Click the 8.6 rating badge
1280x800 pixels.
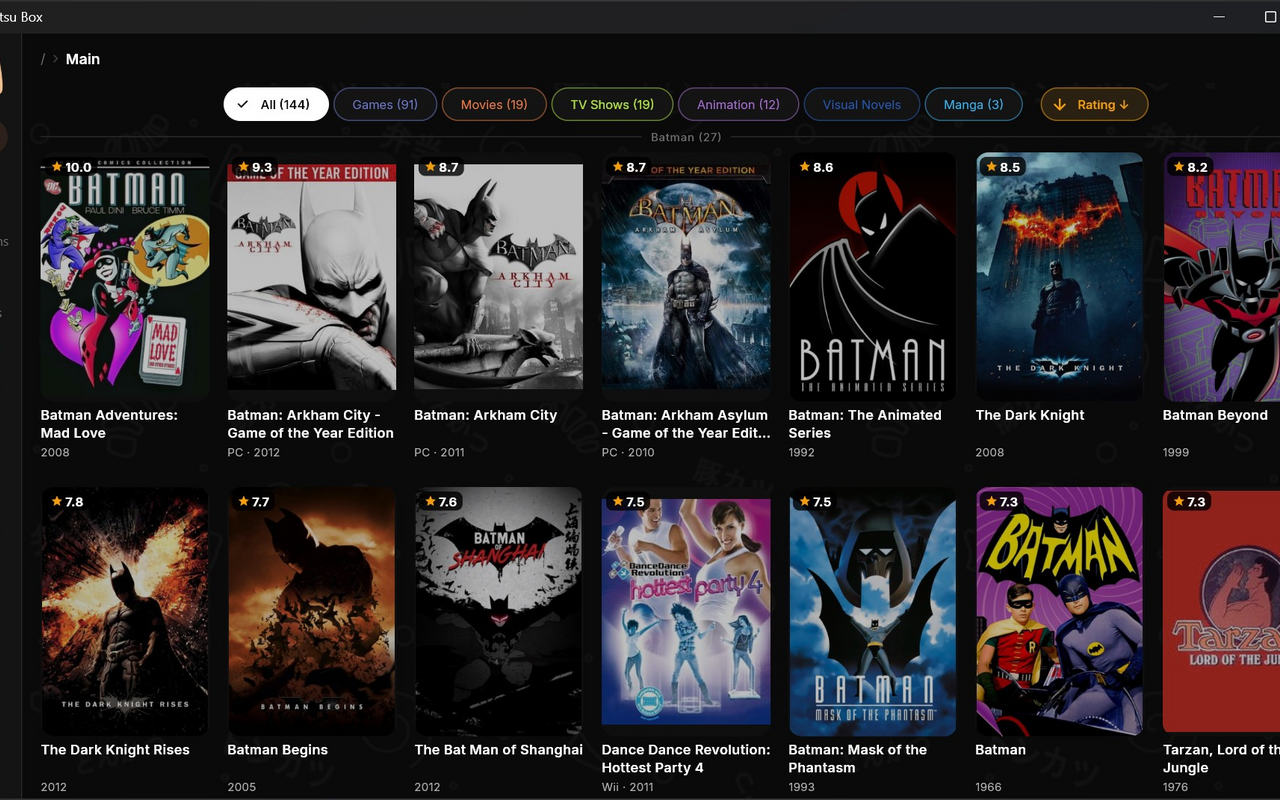point(816,167)
